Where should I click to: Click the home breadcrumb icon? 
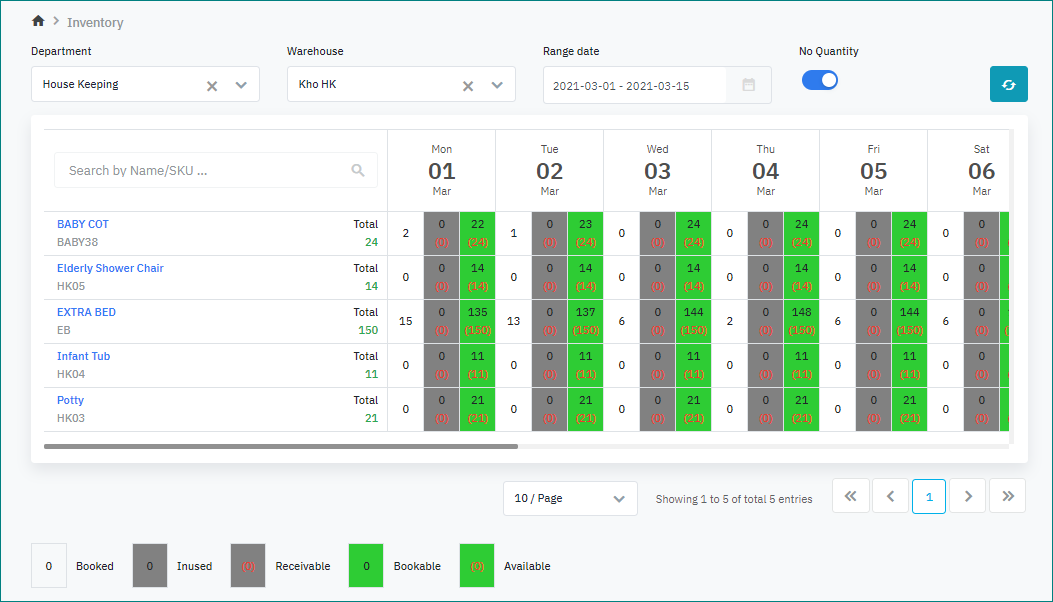(38, 21)
